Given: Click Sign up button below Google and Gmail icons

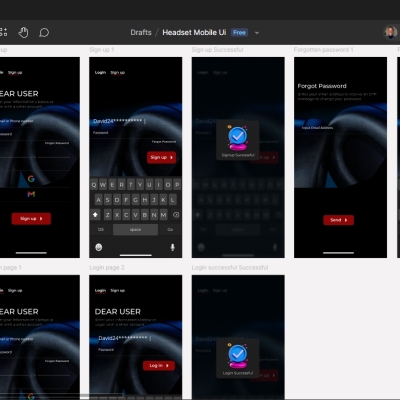Looking at the screenshot, I should click(x=31, y=219).
